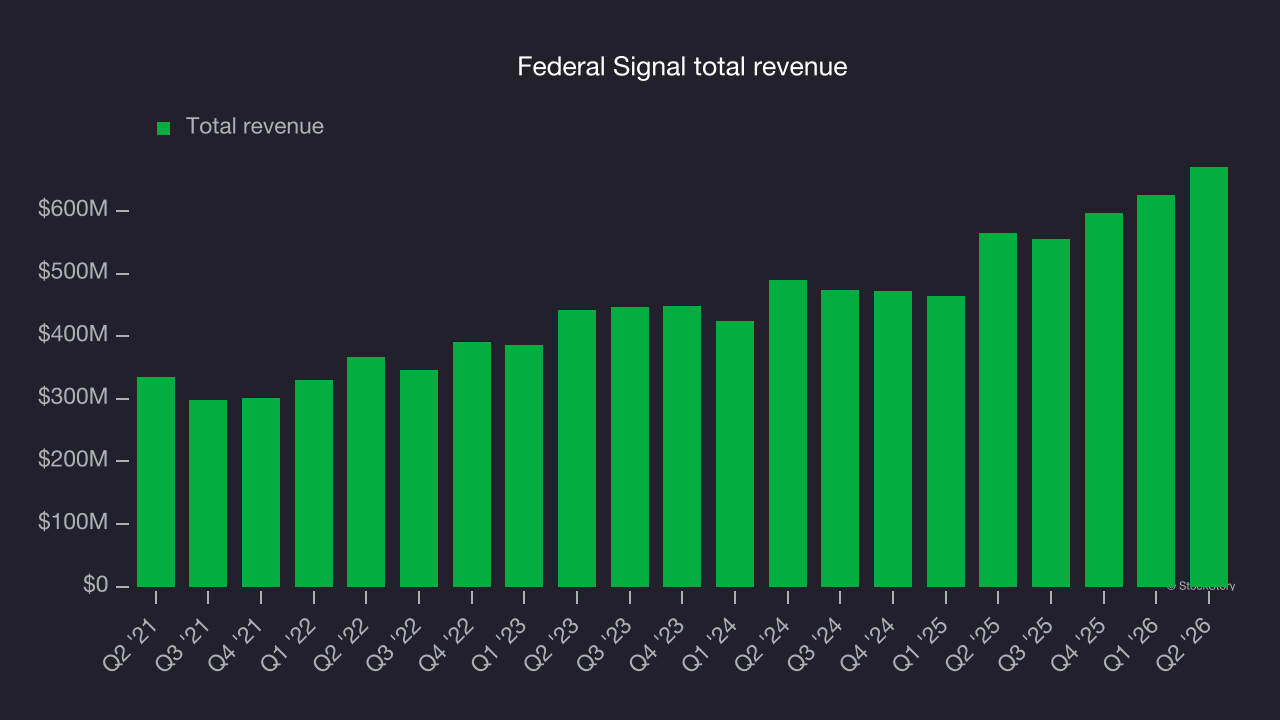
Task: Click the tallest bar, Q2 '26
Action: tap(1209, 377)
